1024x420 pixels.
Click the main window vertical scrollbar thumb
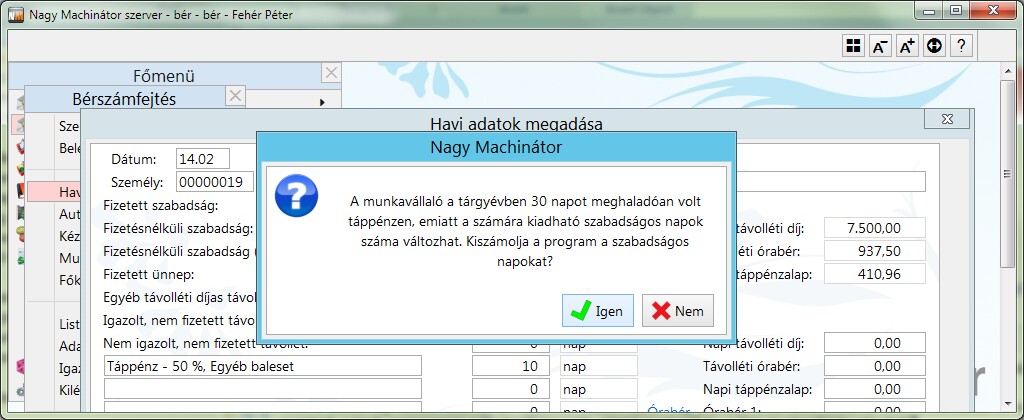click(1009, 172)
